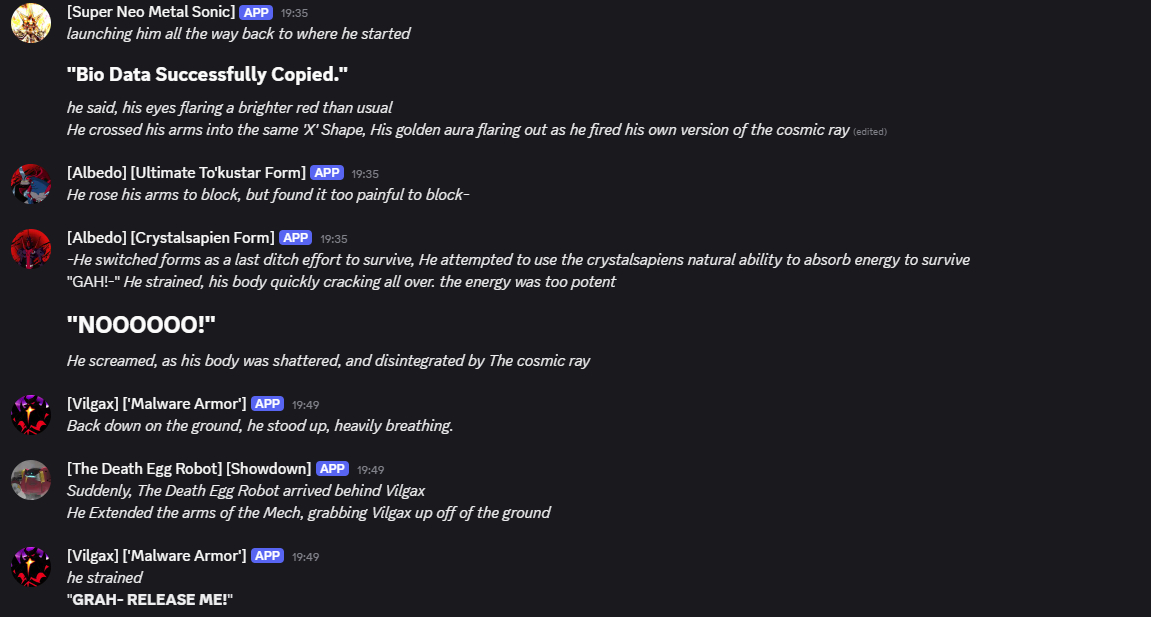Viewport: 1151px width, 617px height.
Task: Click the '(edited)' marker after cosmic ray
Action: [870, 131]
